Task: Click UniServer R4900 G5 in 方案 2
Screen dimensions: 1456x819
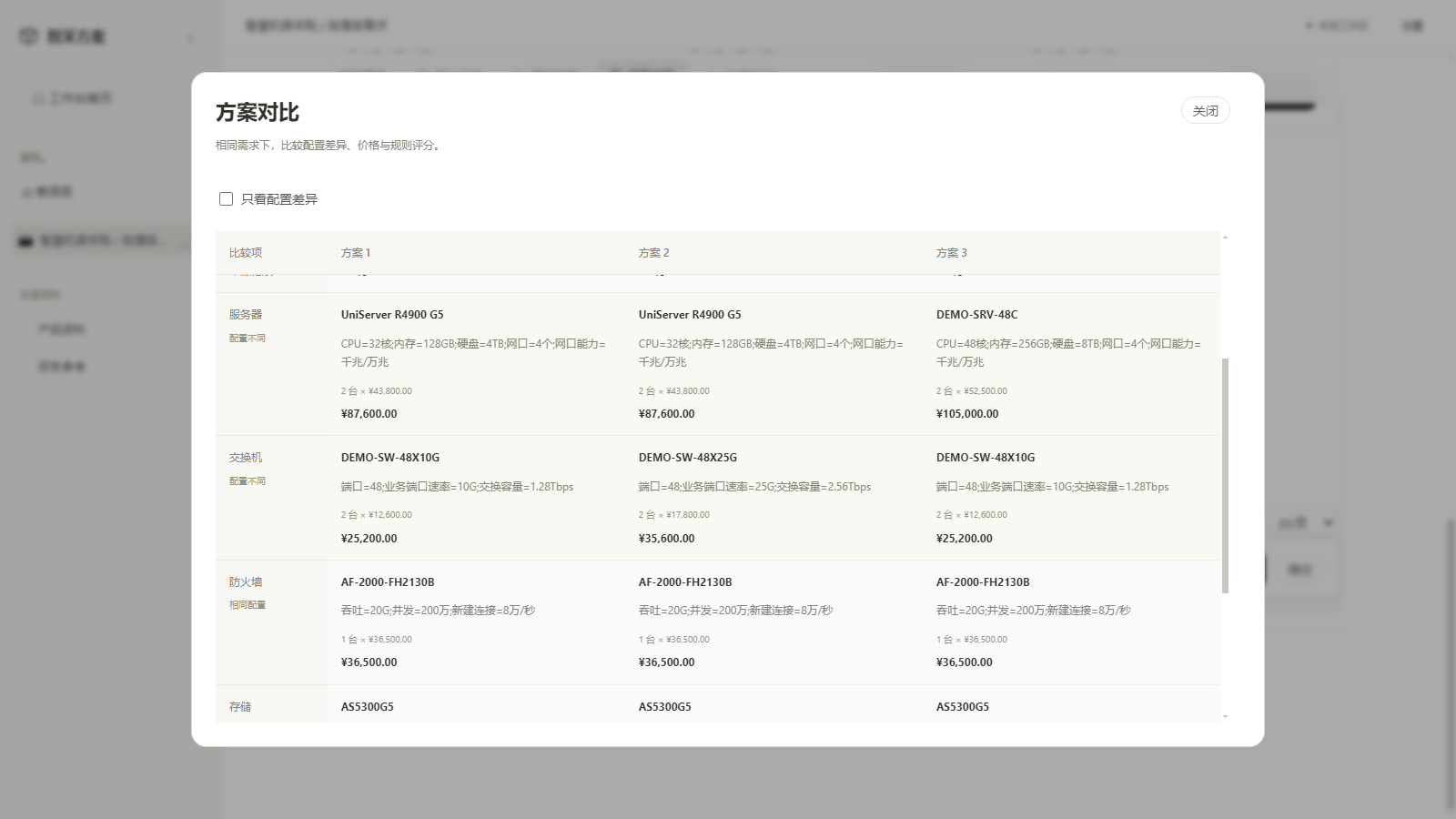Action: [690, 315]
